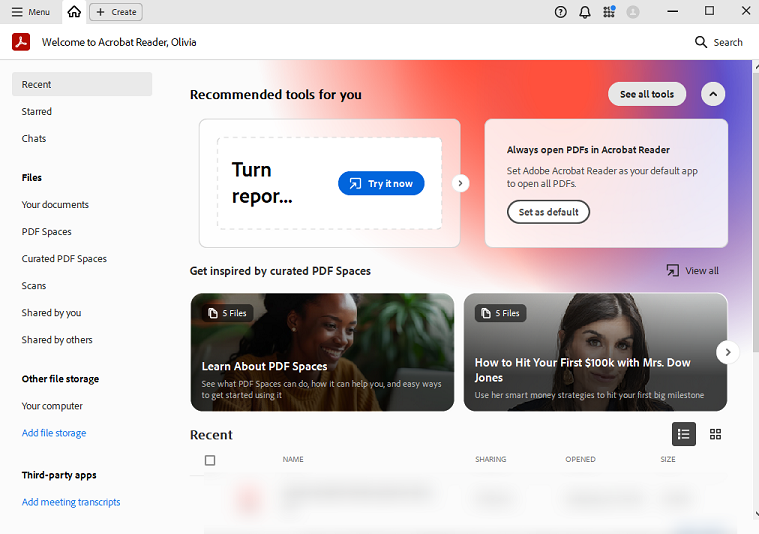Open PDF Spaces in the sidebar
759x534 pixels.
coord(46,232)
